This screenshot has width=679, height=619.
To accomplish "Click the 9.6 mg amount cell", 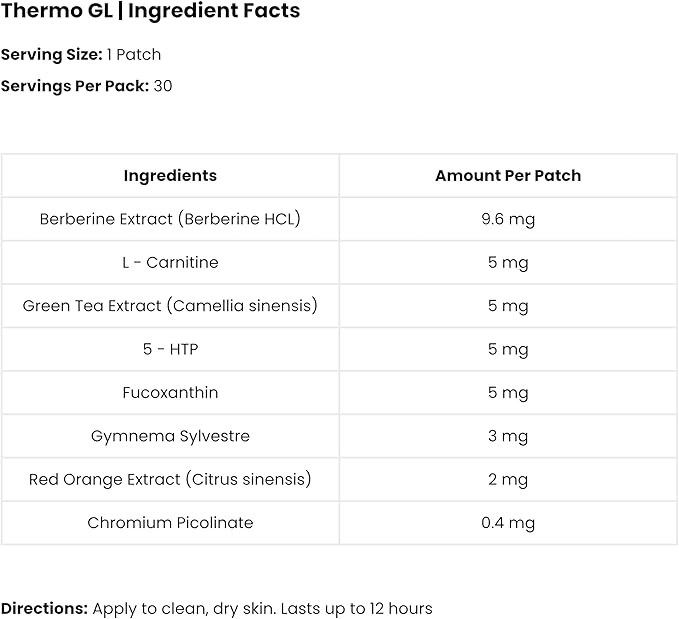I will pos(508,219).
